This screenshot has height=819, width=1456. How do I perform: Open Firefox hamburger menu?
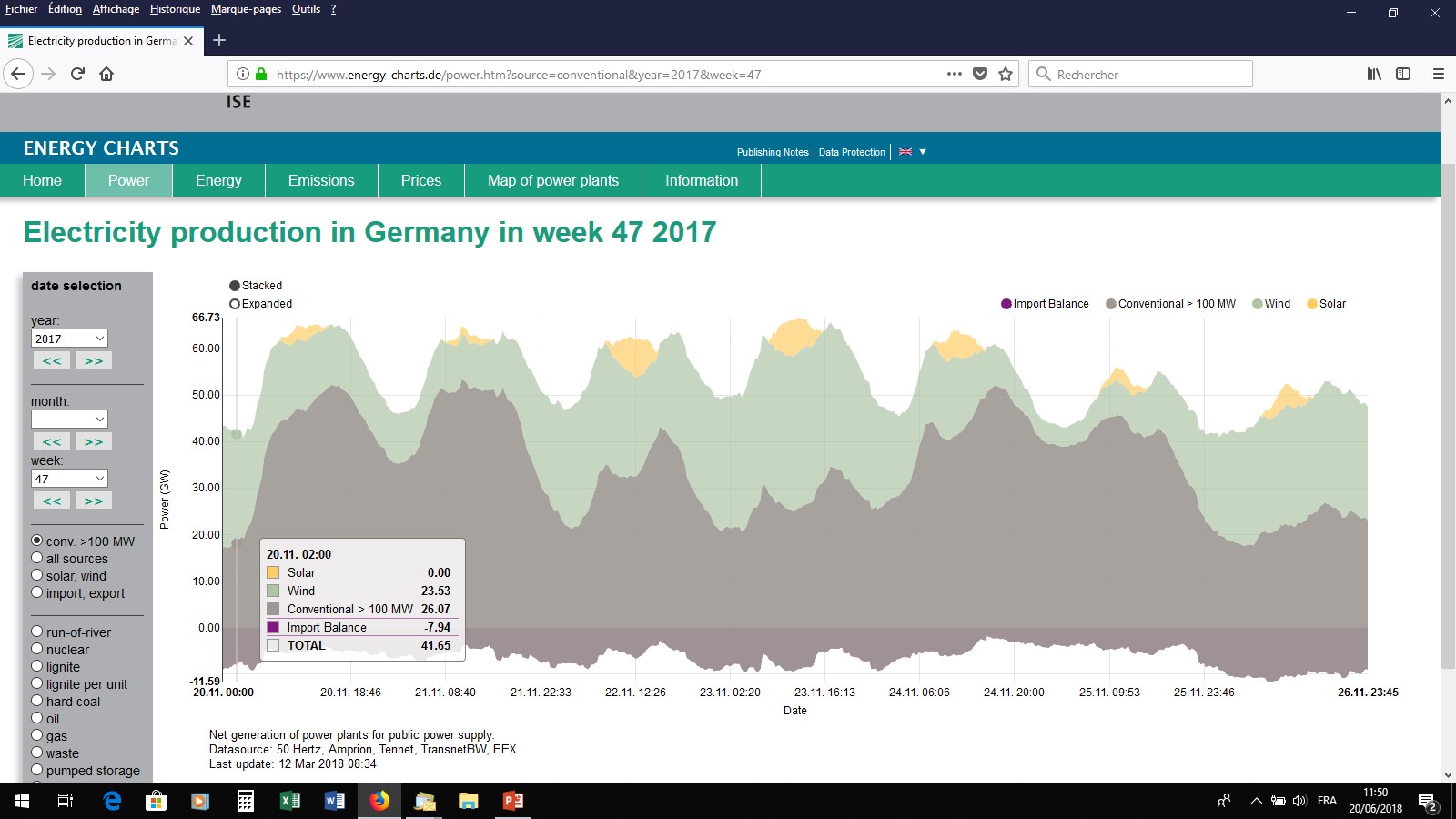[x=1439, y=74]
